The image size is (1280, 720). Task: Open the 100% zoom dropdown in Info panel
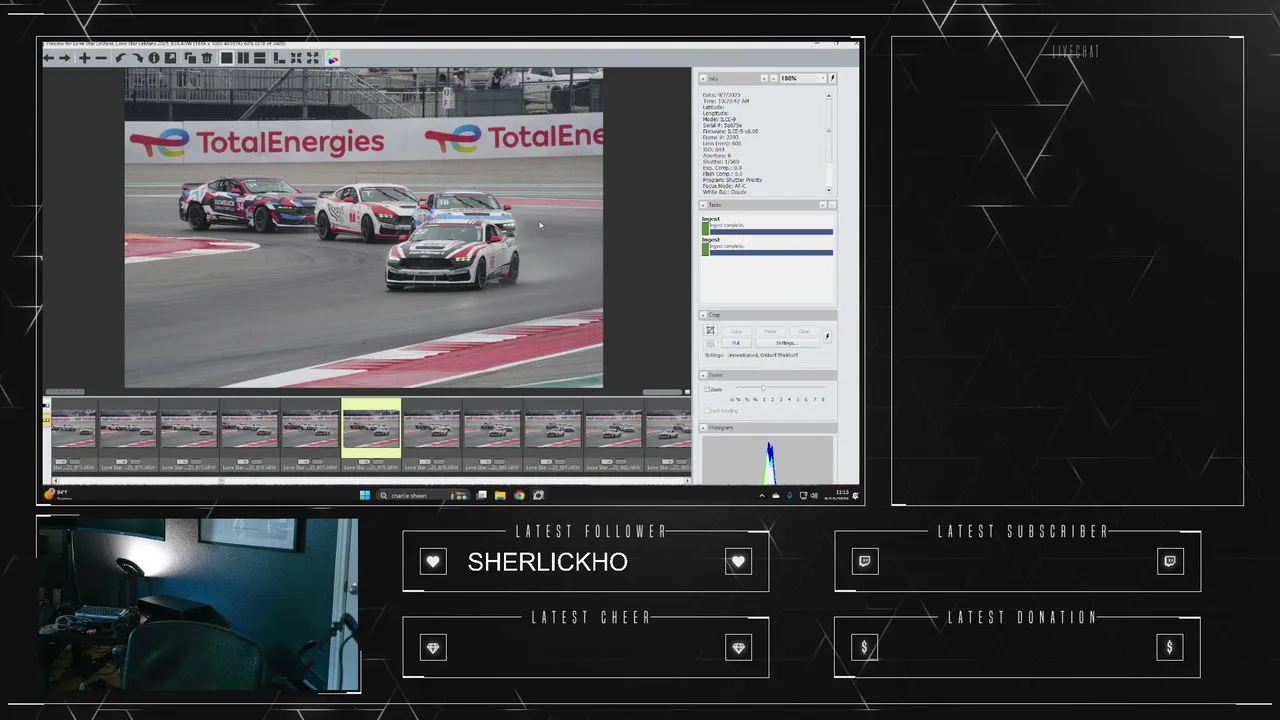click(803, 78)
